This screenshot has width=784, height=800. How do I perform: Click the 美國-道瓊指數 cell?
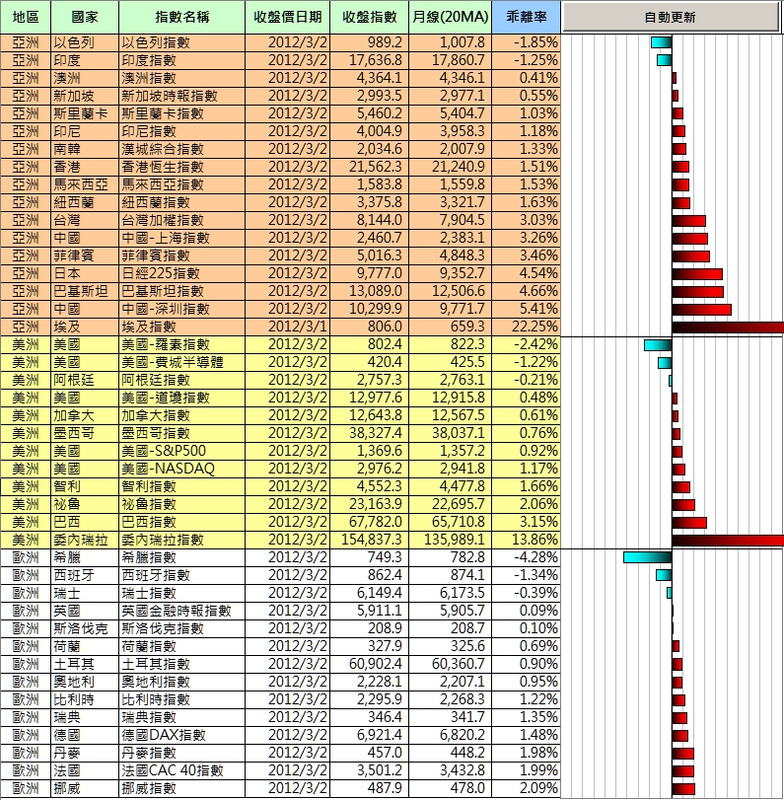point(182,397)
